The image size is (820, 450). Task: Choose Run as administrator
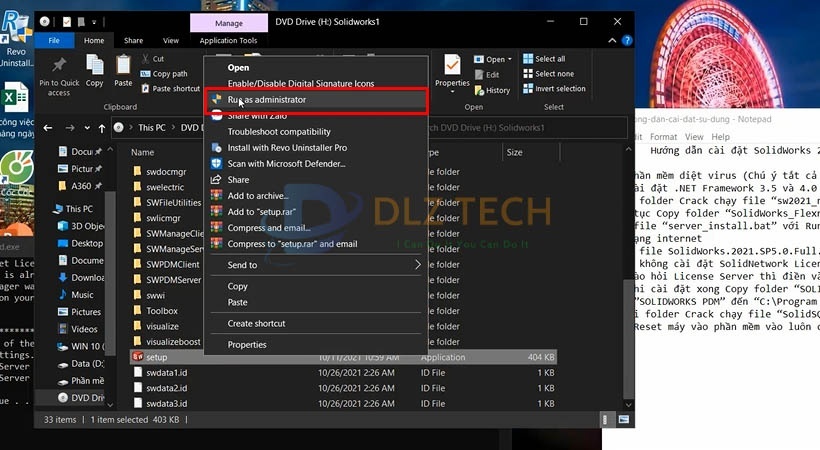(315, 99)
